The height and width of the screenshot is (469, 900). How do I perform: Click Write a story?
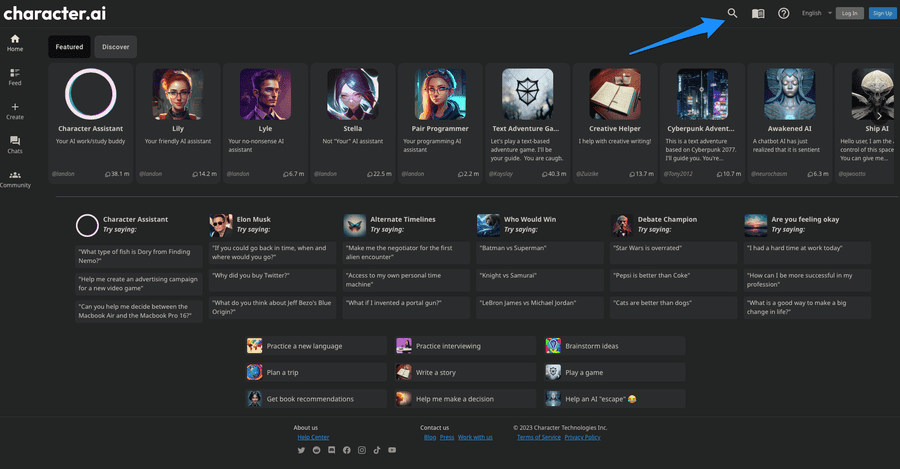click(465, 372)
